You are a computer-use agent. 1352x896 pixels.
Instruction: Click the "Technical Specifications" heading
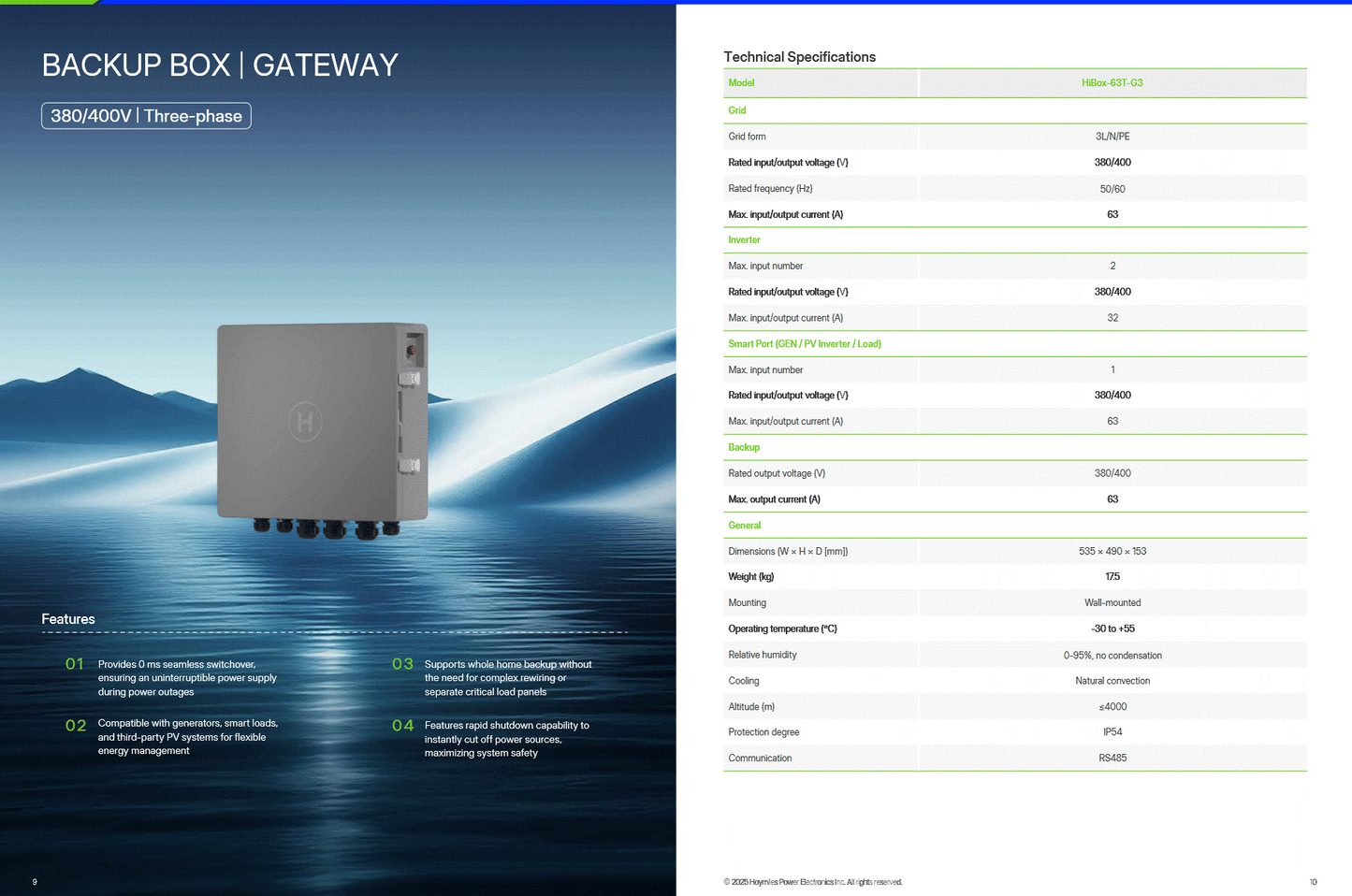(x=800, y=57)
